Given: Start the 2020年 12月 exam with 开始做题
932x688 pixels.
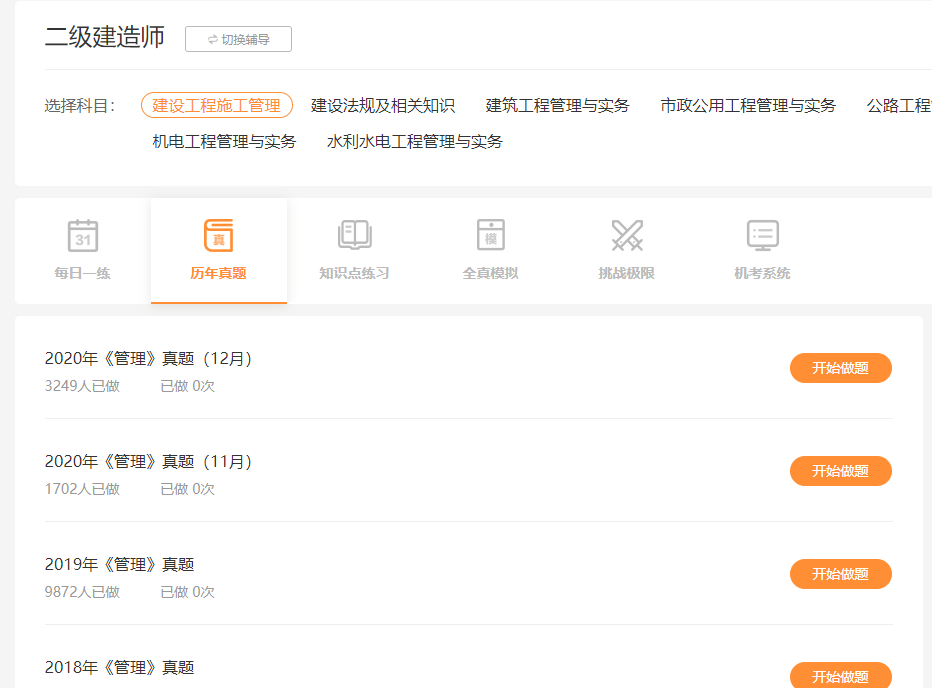Looking at the screenshot, I should pos(840,368).
